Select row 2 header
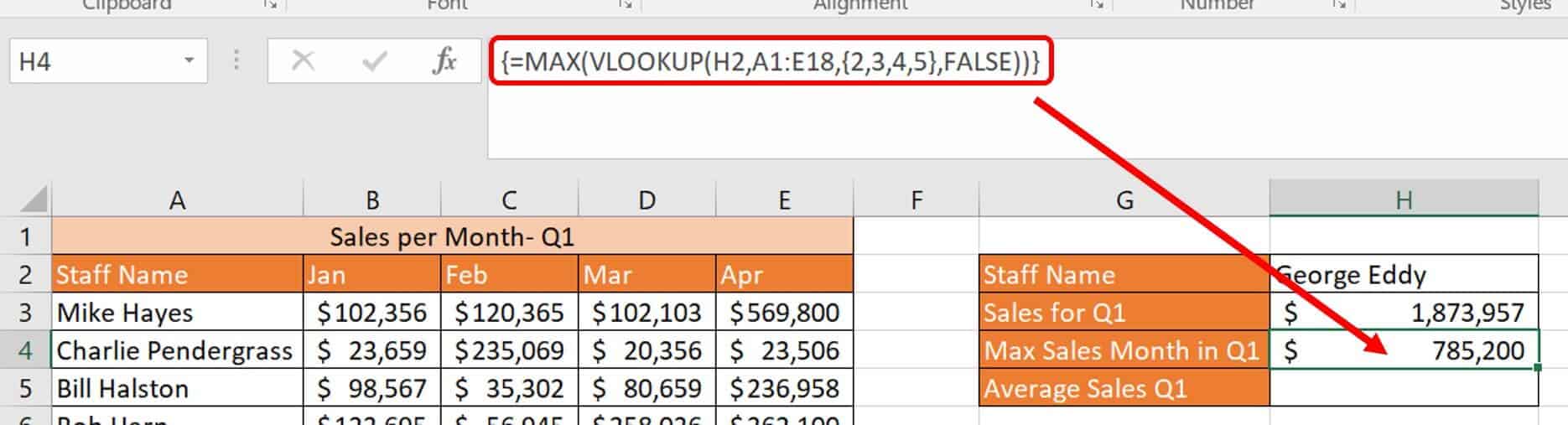The width and height of the screenshot is (1568, 425). [25, 274]
